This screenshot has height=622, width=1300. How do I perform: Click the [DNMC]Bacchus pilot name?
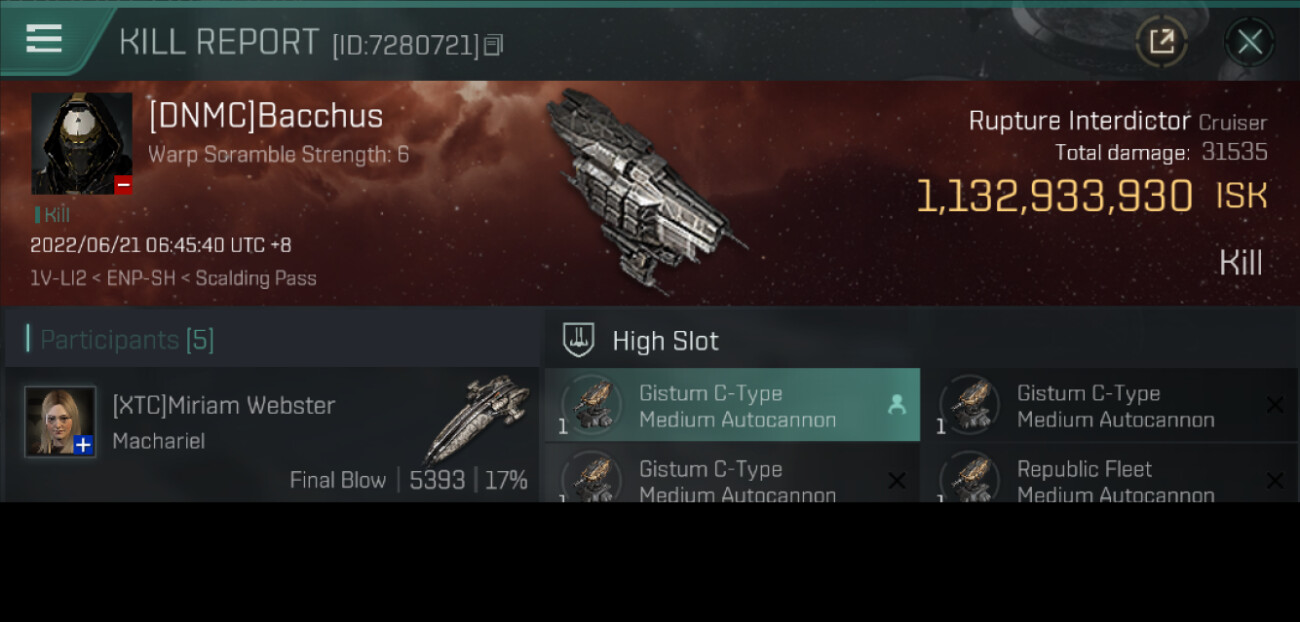[x=266, y=116]
